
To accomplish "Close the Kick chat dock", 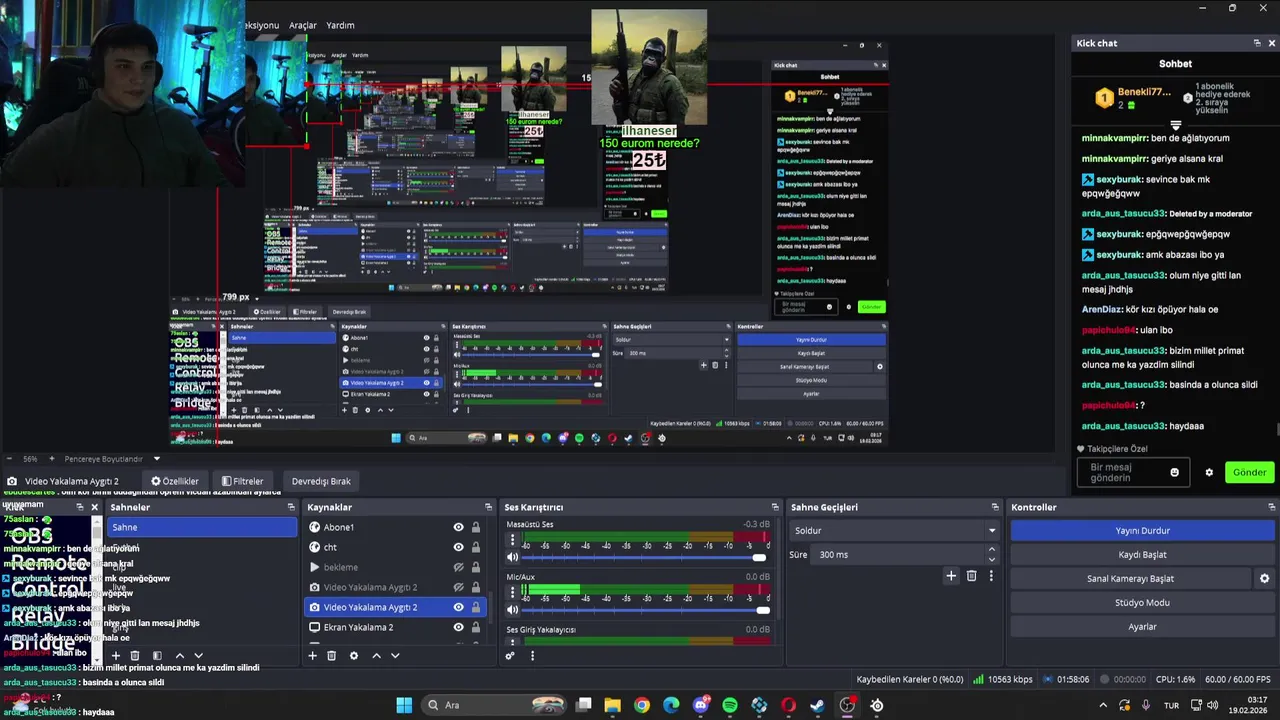I will [1271, 43].
